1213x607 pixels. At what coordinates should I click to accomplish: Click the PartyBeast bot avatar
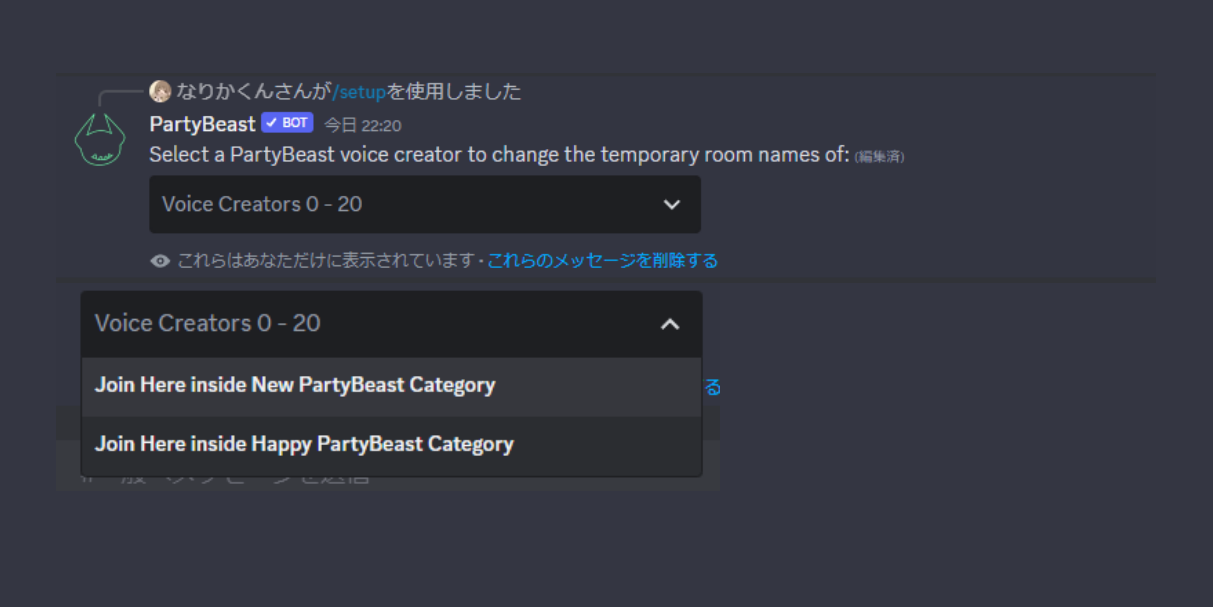click(x=99, y=144)
